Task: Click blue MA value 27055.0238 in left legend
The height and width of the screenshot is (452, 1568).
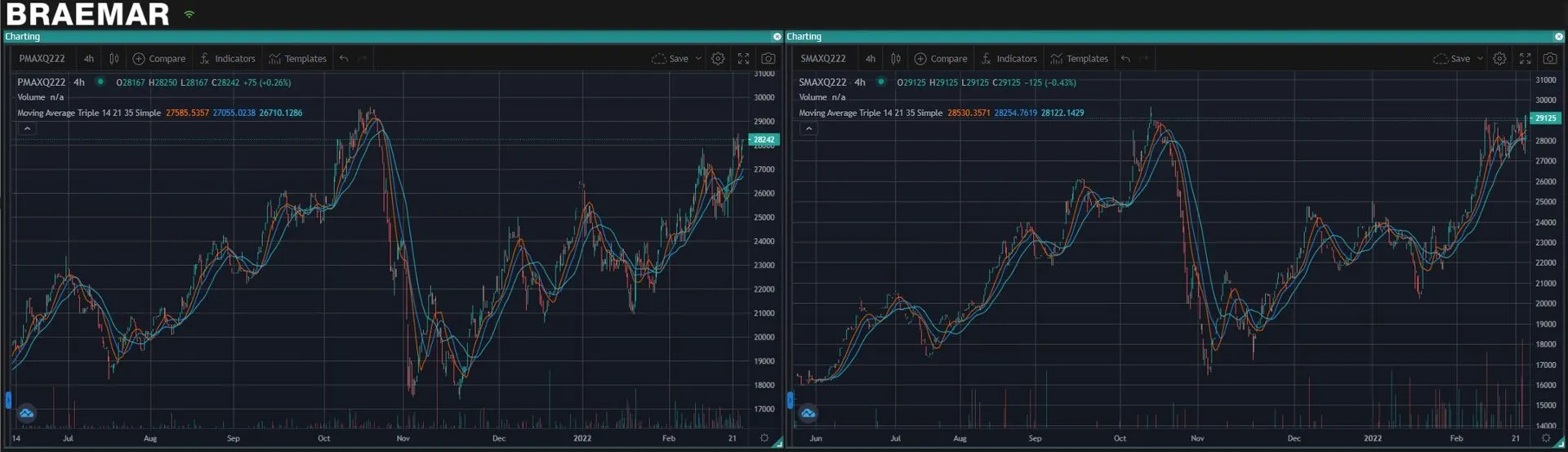Action: [x=234, y=113]
